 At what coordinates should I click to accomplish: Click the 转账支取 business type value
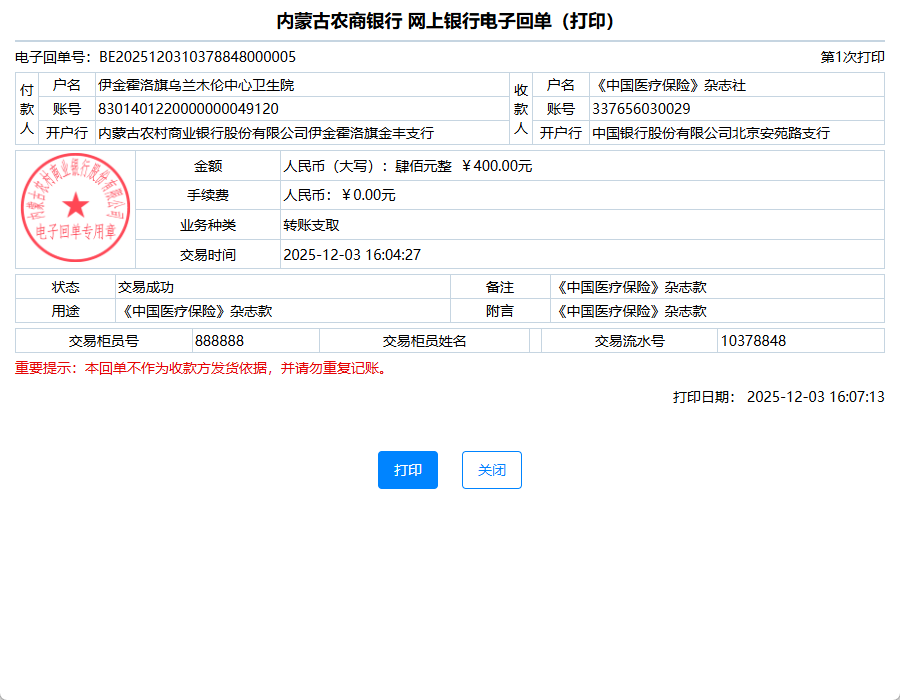(x=311, y=225)
